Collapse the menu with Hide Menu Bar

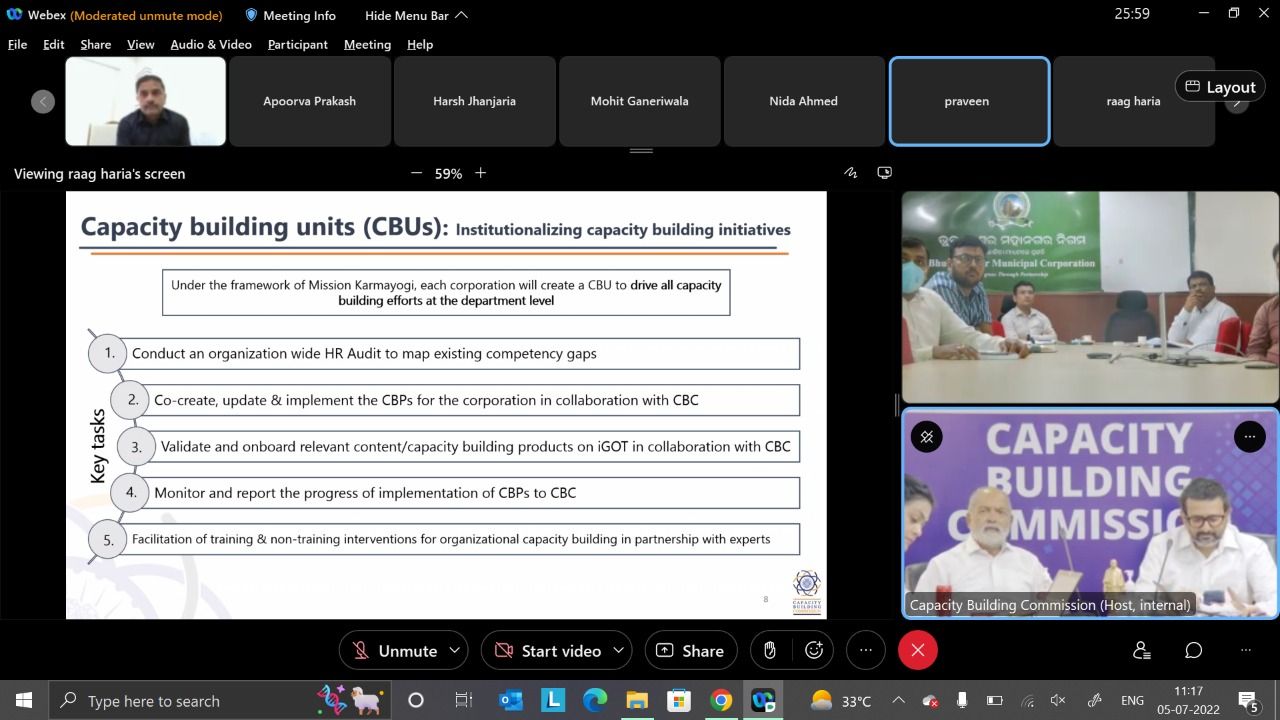click(x=416, y=15)
